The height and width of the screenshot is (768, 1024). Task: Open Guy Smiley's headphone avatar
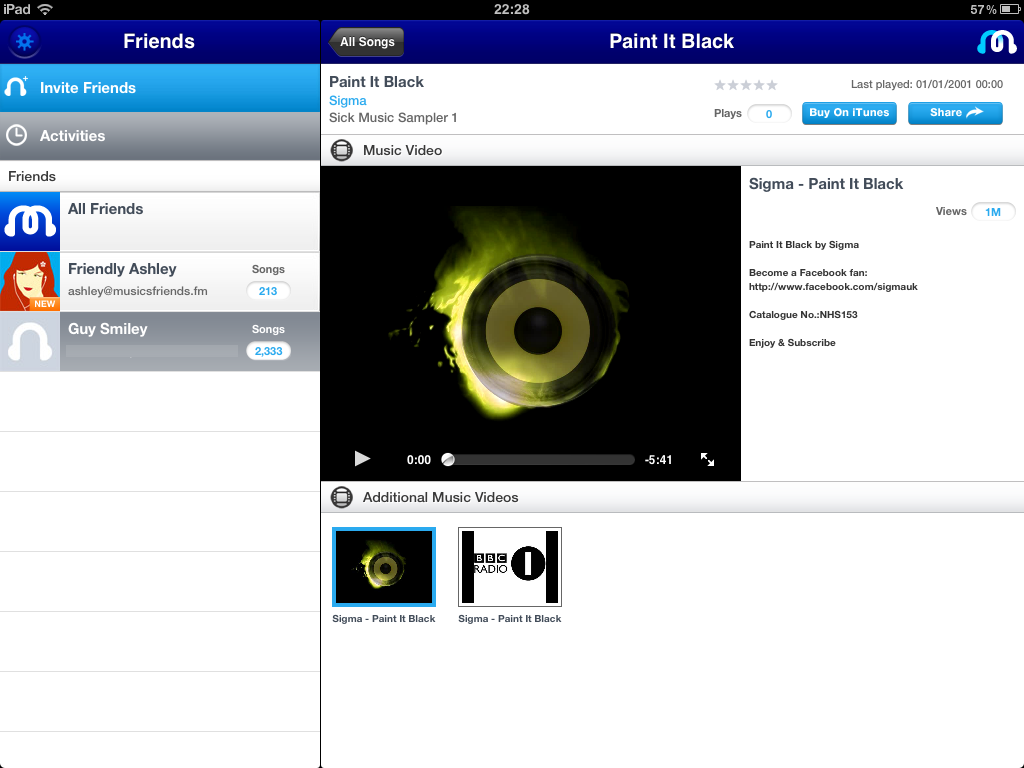point(30,342)
